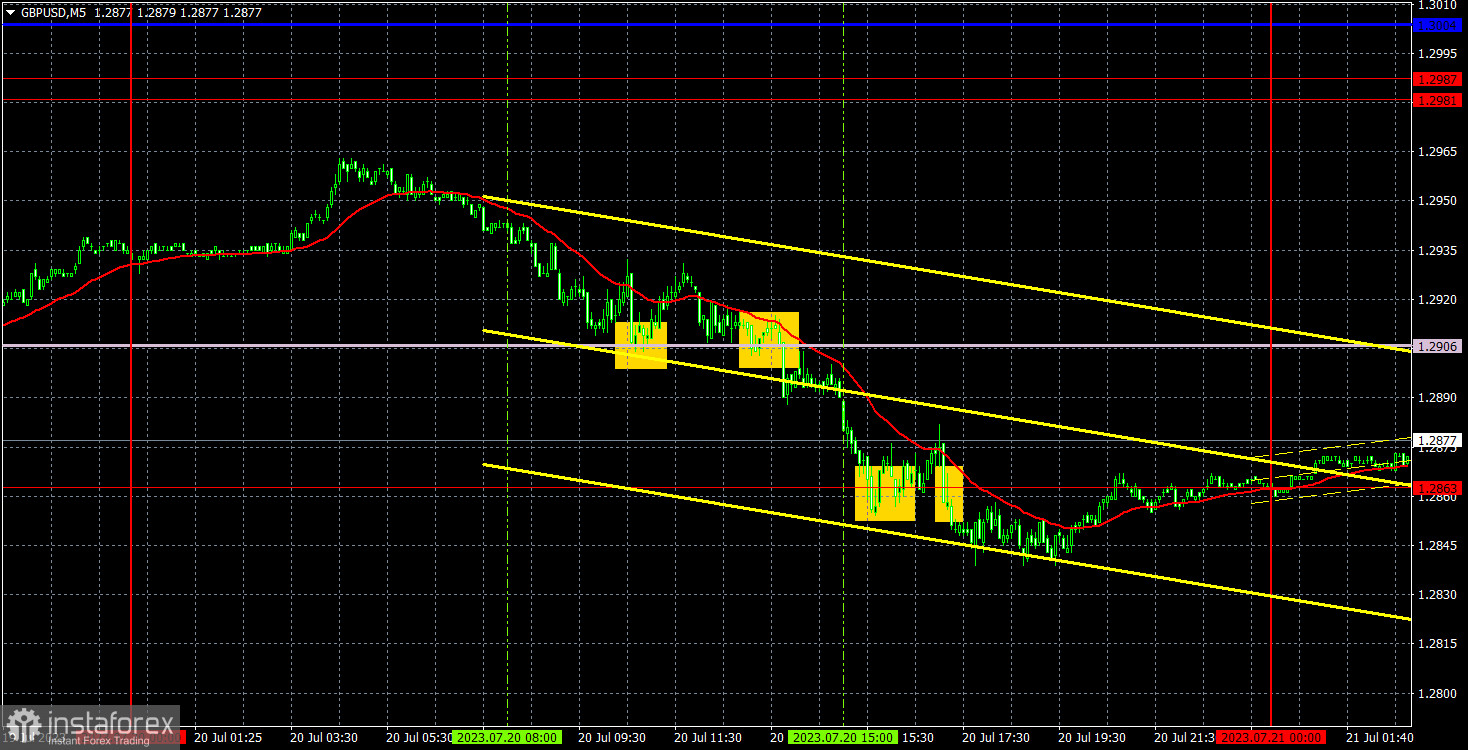Click the 21 Jul 01:40 time label
This screenshot has width=1468, height=750.
[x=1380, y=738]
